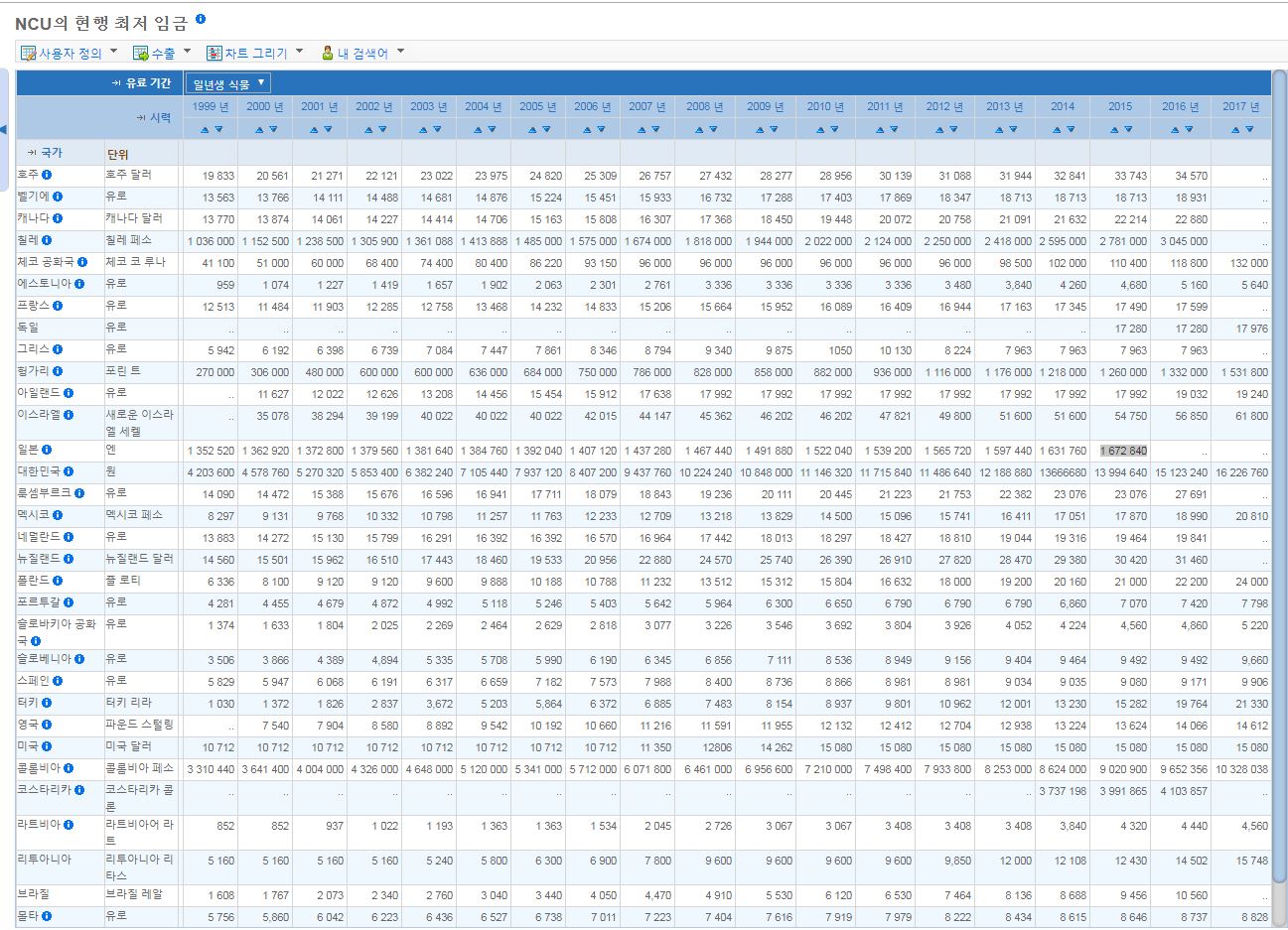This screenshot has width=1288, height=930.
Task: Sort ascending using the 1999 년 up arrow
Action: point(204,129)
